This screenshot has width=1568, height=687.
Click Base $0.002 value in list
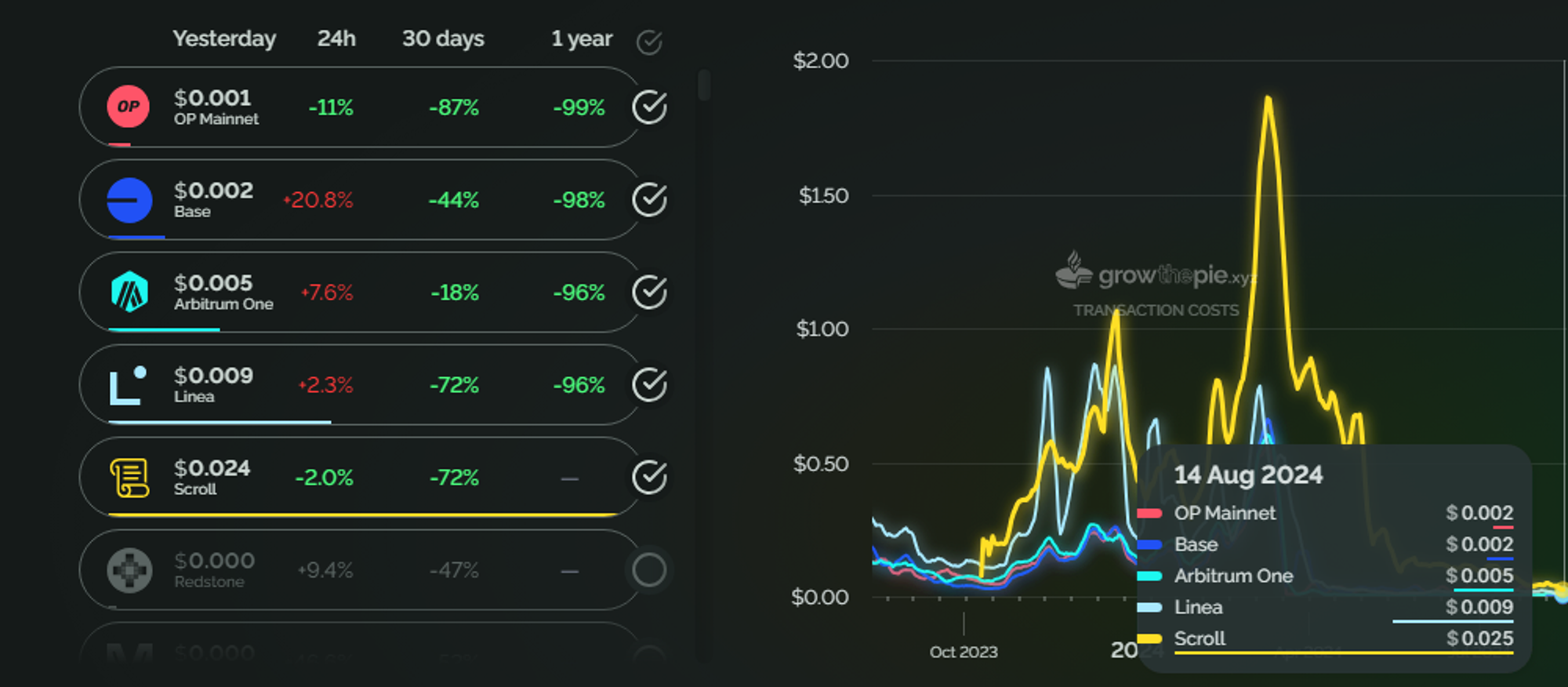[x=213, y=191]
